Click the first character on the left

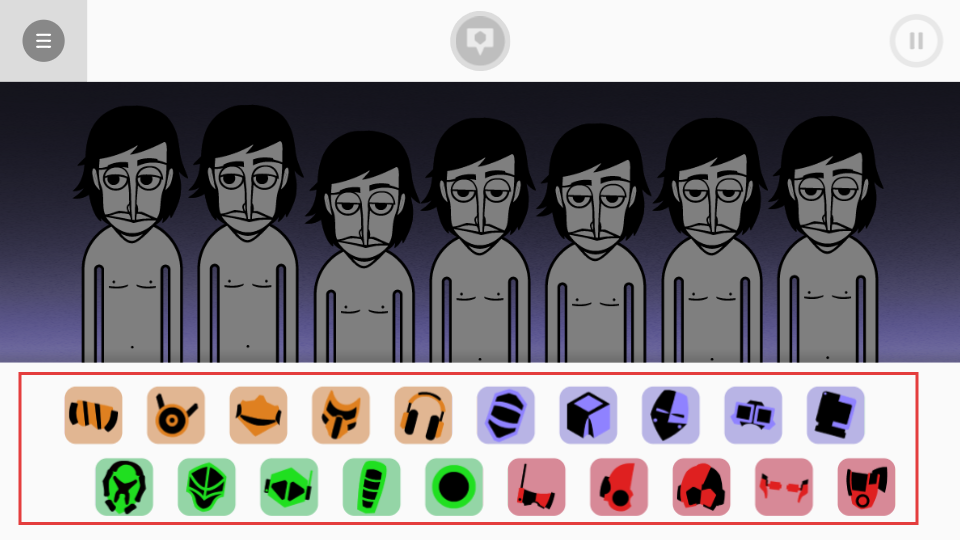132,234
